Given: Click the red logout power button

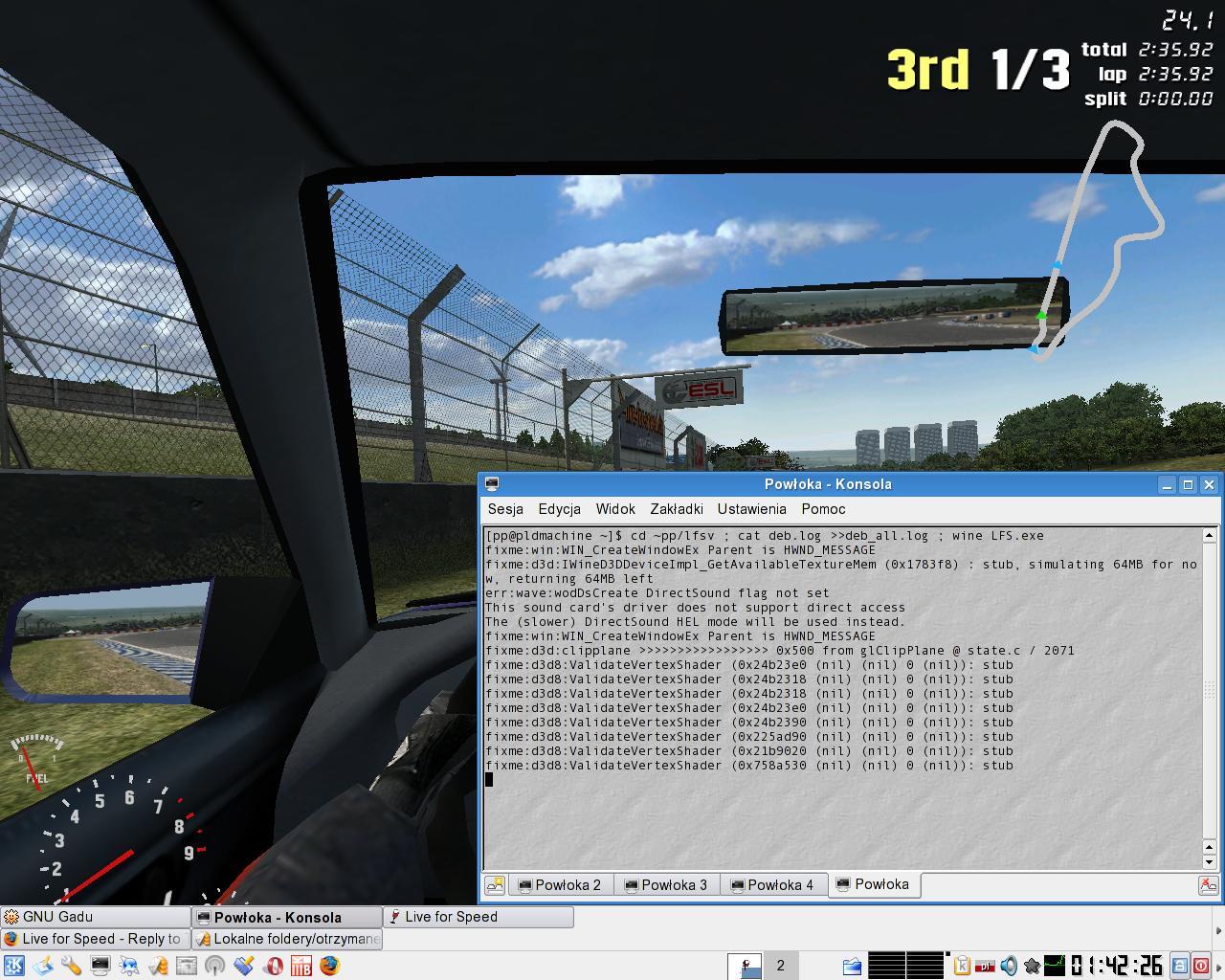Looking at the screenshot, I should (x=1200, y=966).
